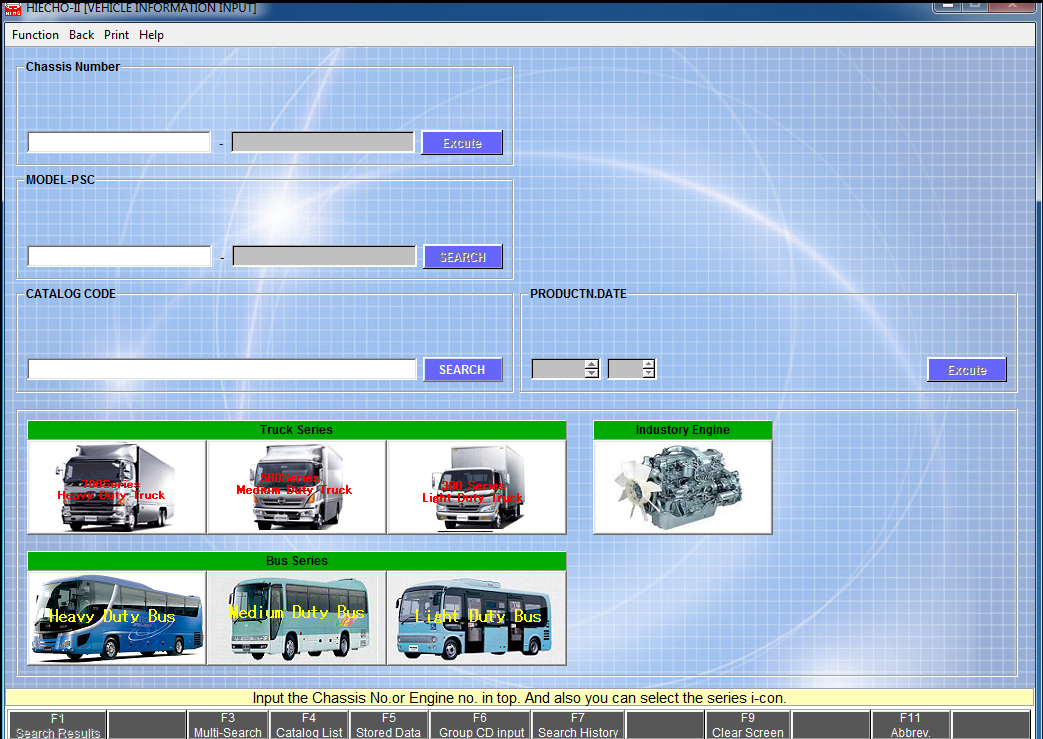Open the Industory Engine image
The height and width of the screenshot is (739, 1043).
pos(682,487)
